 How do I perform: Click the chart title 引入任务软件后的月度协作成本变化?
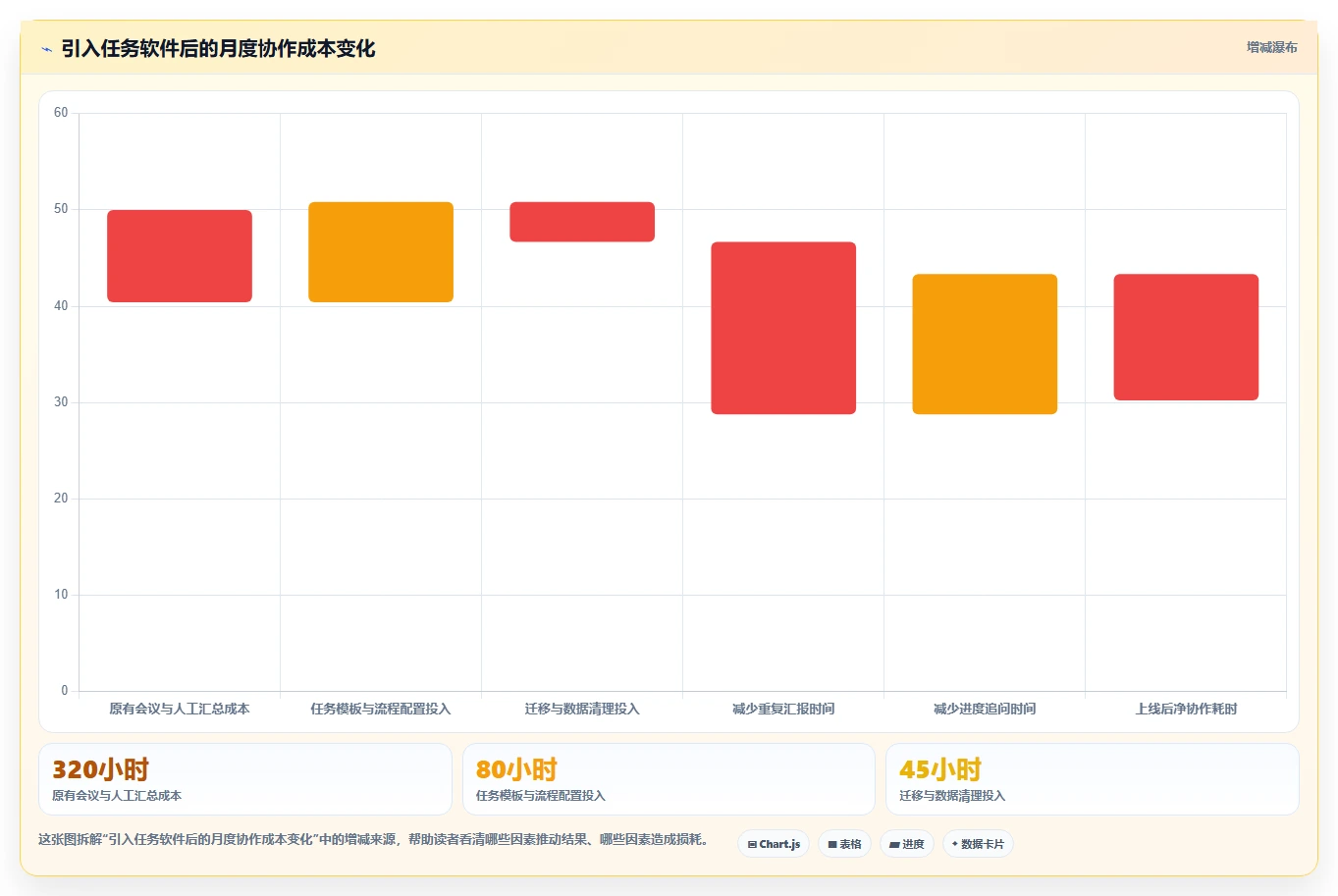tap(218, 49)
